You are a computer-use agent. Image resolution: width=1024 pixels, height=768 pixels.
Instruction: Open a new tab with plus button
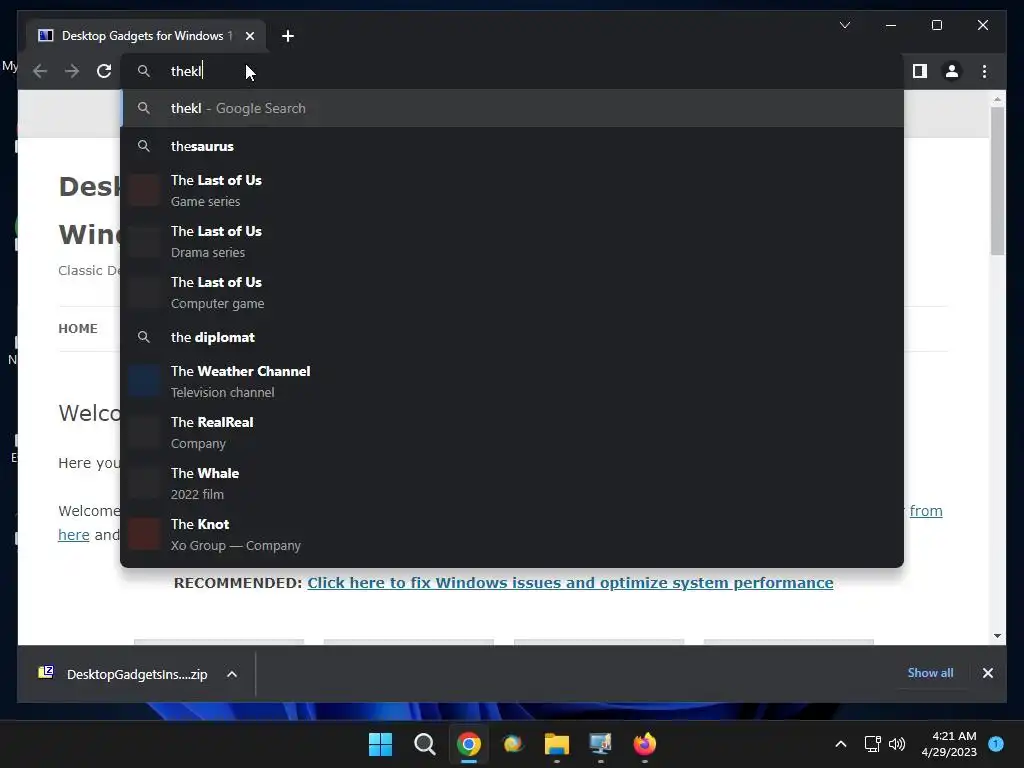pos(288,36)
